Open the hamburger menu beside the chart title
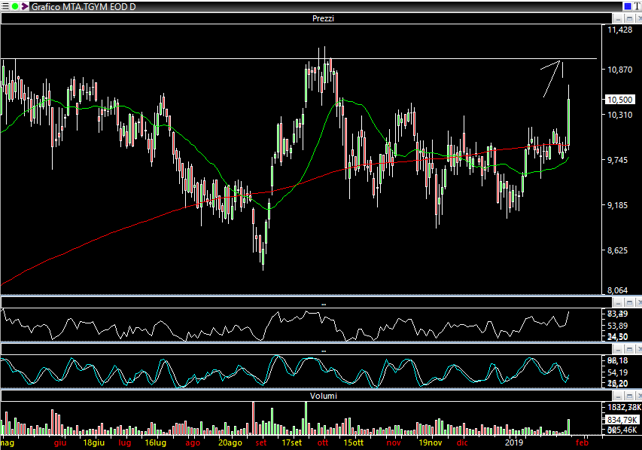 pos(5,6)
